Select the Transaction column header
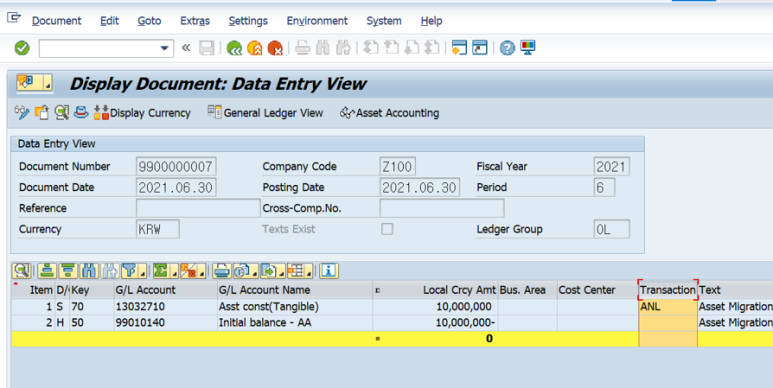Viewport: 773px width, 388px height. pyautogui.click(x=668, y=290)
